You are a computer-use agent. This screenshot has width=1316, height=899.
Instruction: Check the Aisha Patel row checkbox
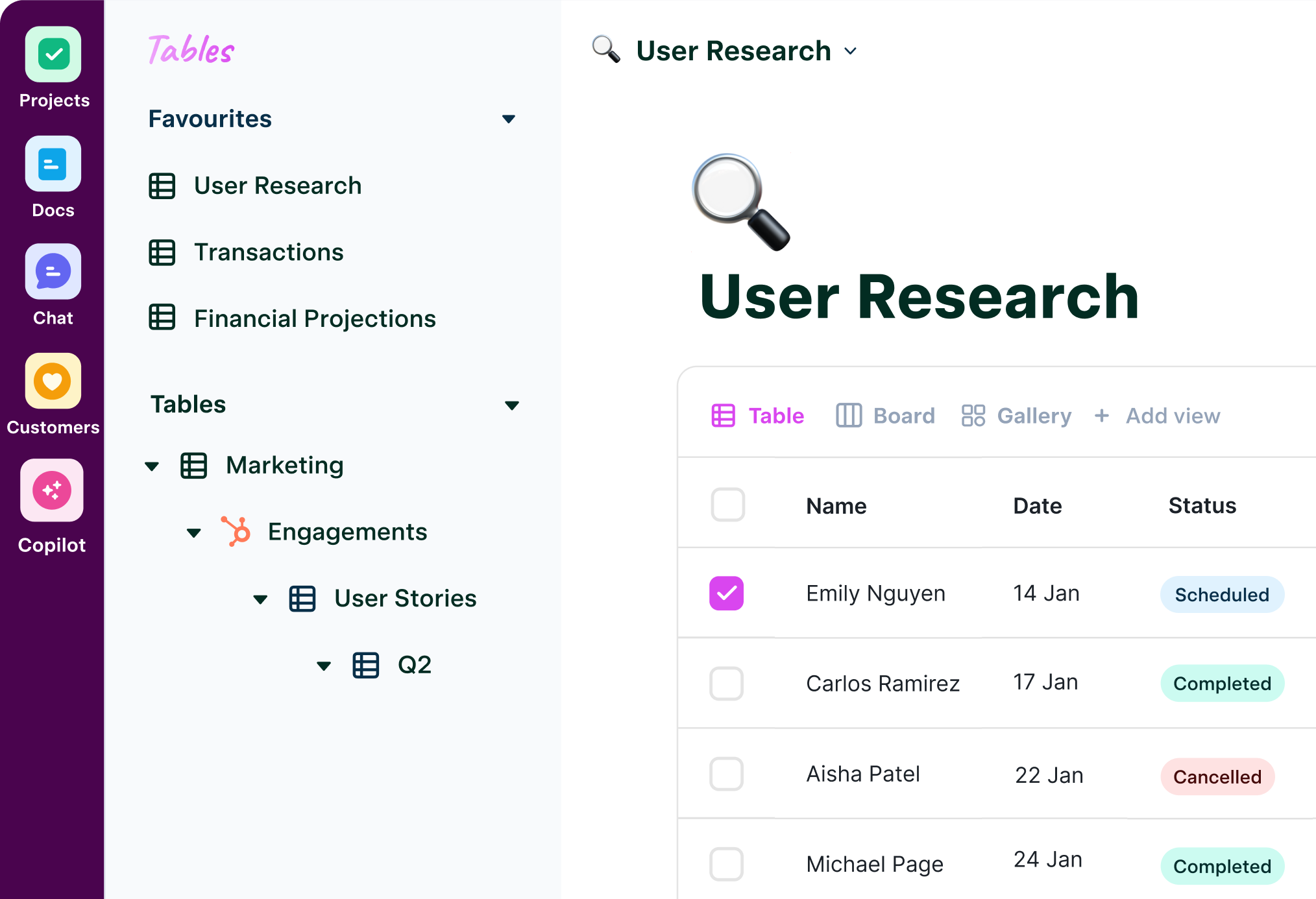pos(727,774)
